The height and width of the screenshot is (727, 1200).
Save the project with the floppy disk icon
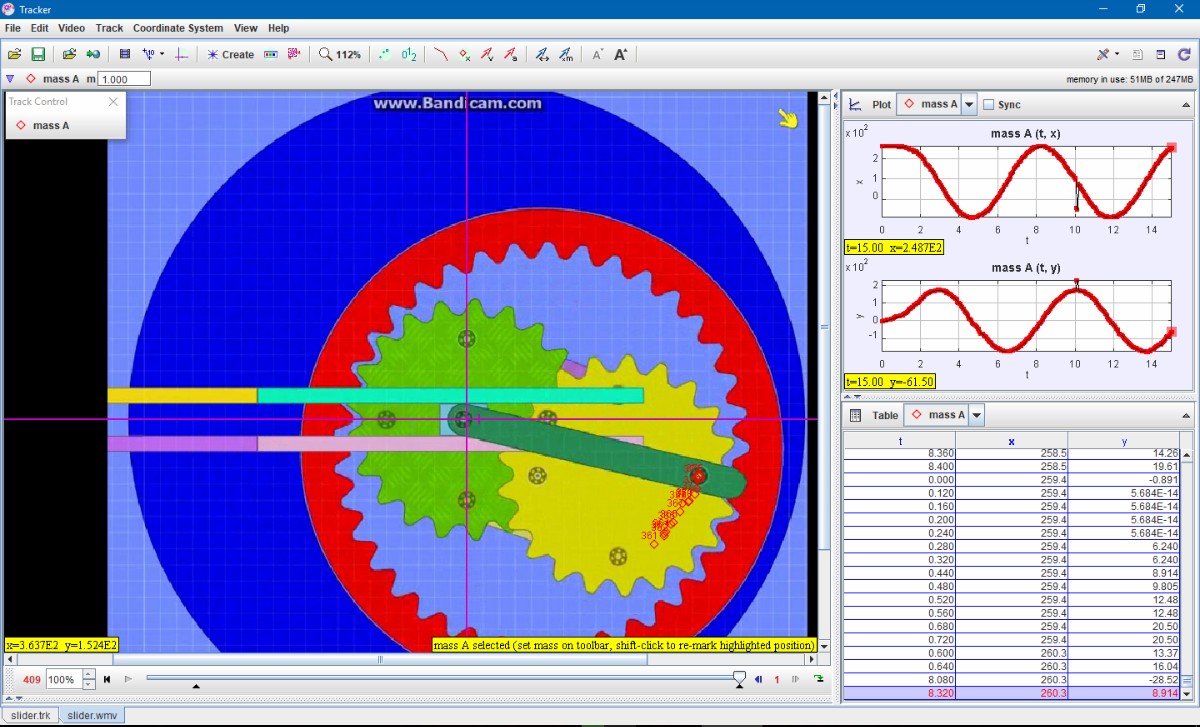[38, 54]
